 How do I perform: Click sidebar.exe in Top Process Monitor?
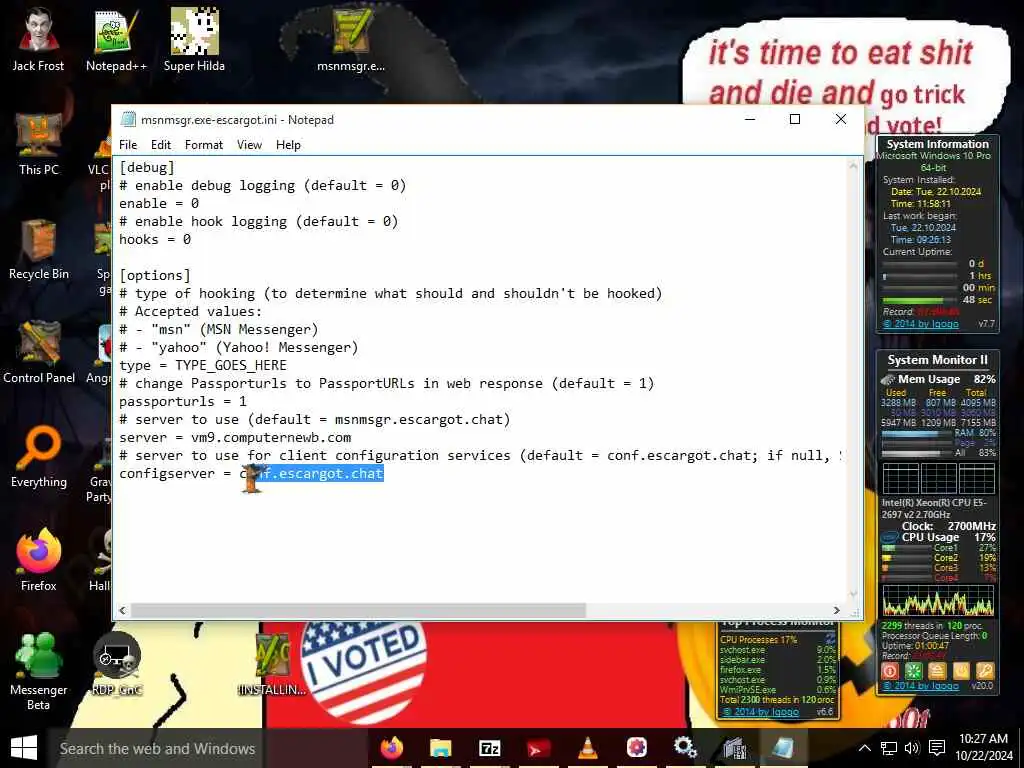(x=742, y=660)
